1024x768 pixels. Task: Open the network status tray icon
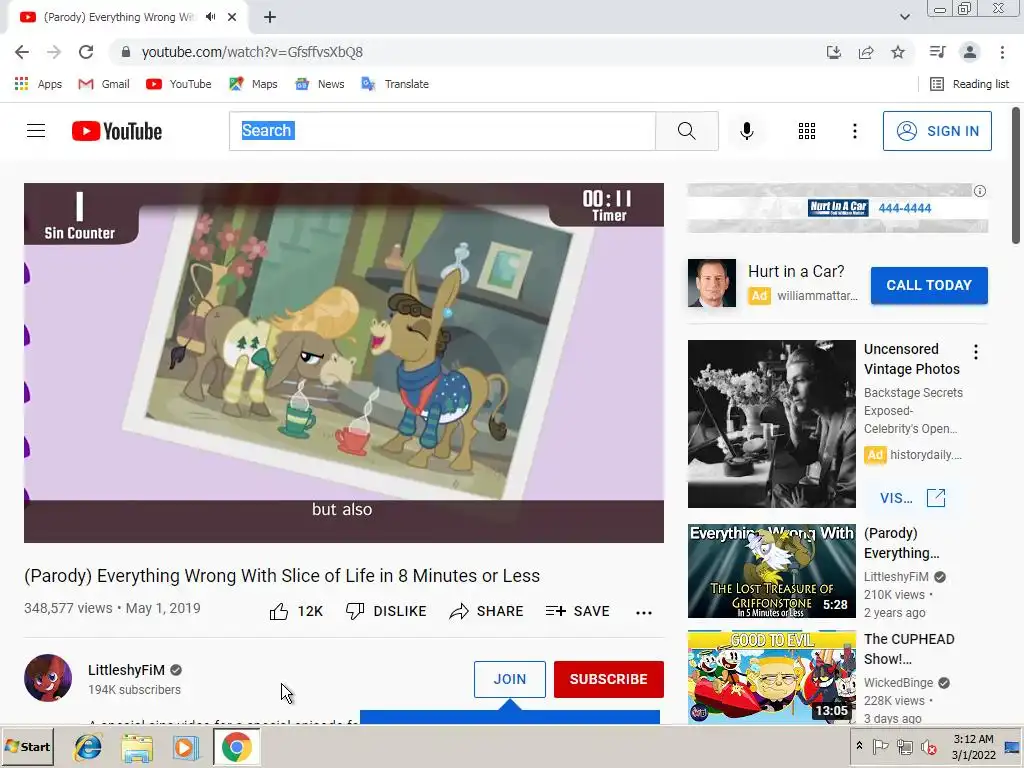(904, 746)
